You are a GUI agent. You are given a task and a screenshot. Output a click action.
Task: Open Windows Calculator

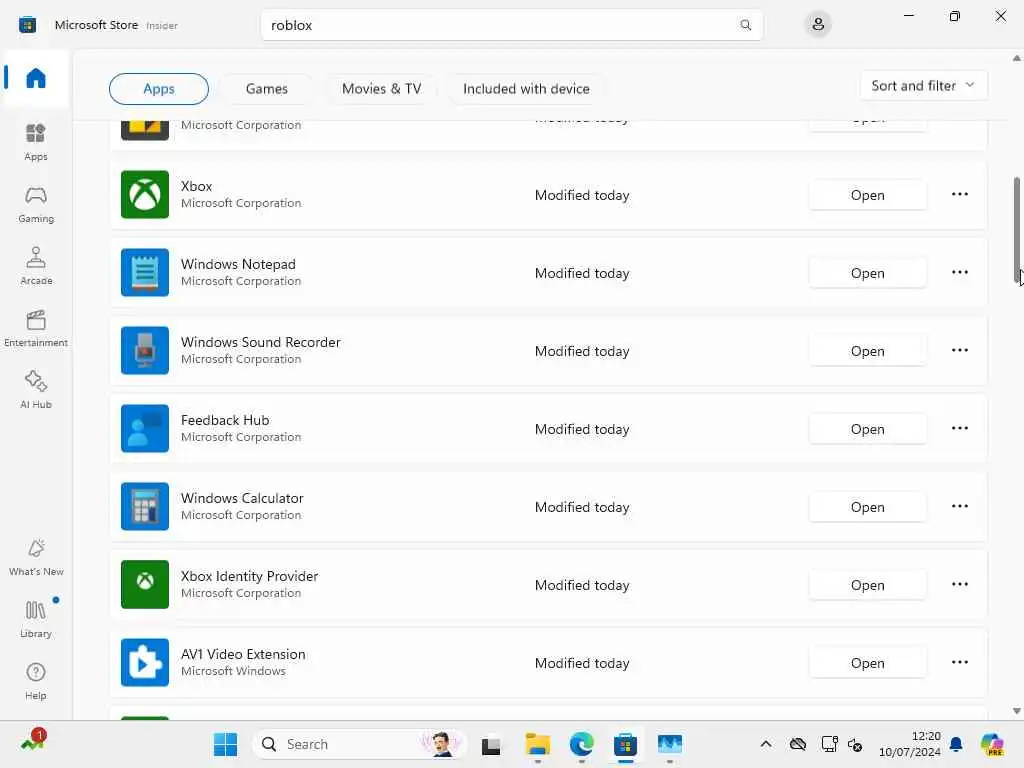click(x=867, y=507)
